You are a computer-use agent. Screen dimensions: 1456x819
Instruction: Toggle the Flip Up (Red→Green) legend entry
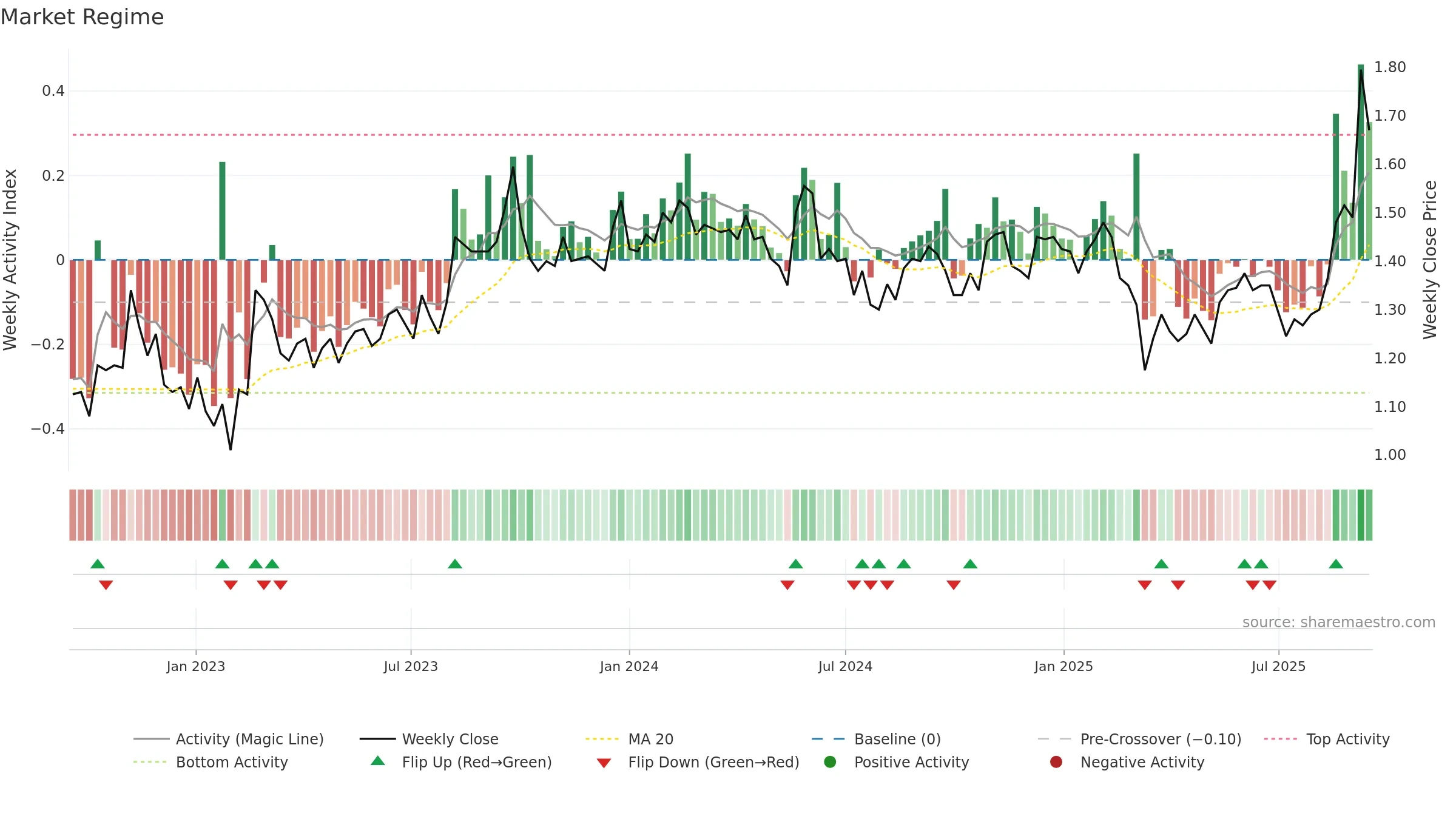[x=461, y=762]
